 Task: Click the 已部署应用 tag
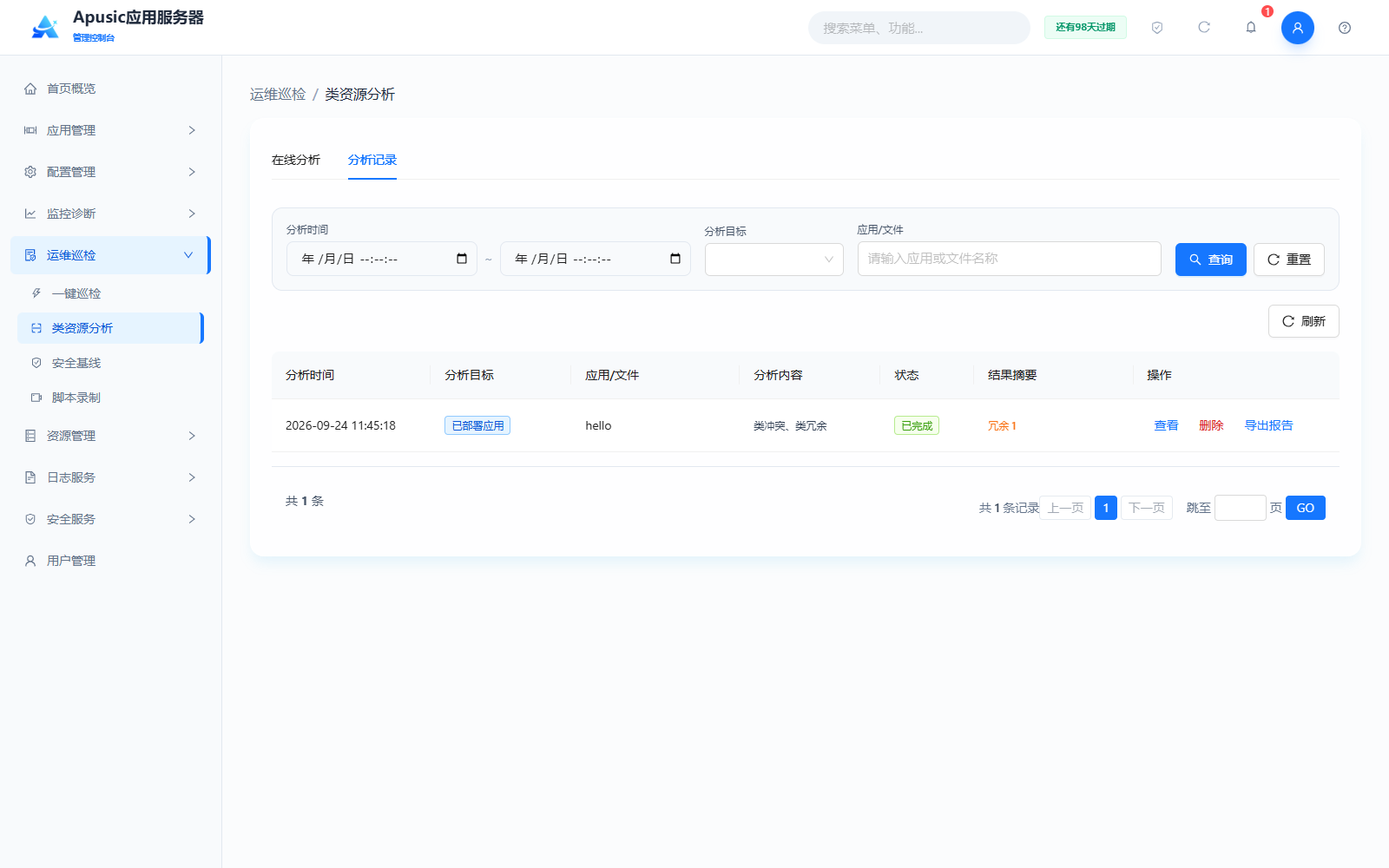click(x=477, y=425)
